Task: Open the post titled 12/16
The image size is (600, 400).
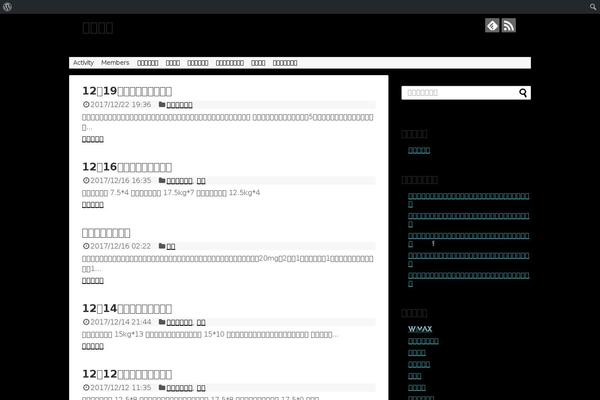Action: (127, 167)
